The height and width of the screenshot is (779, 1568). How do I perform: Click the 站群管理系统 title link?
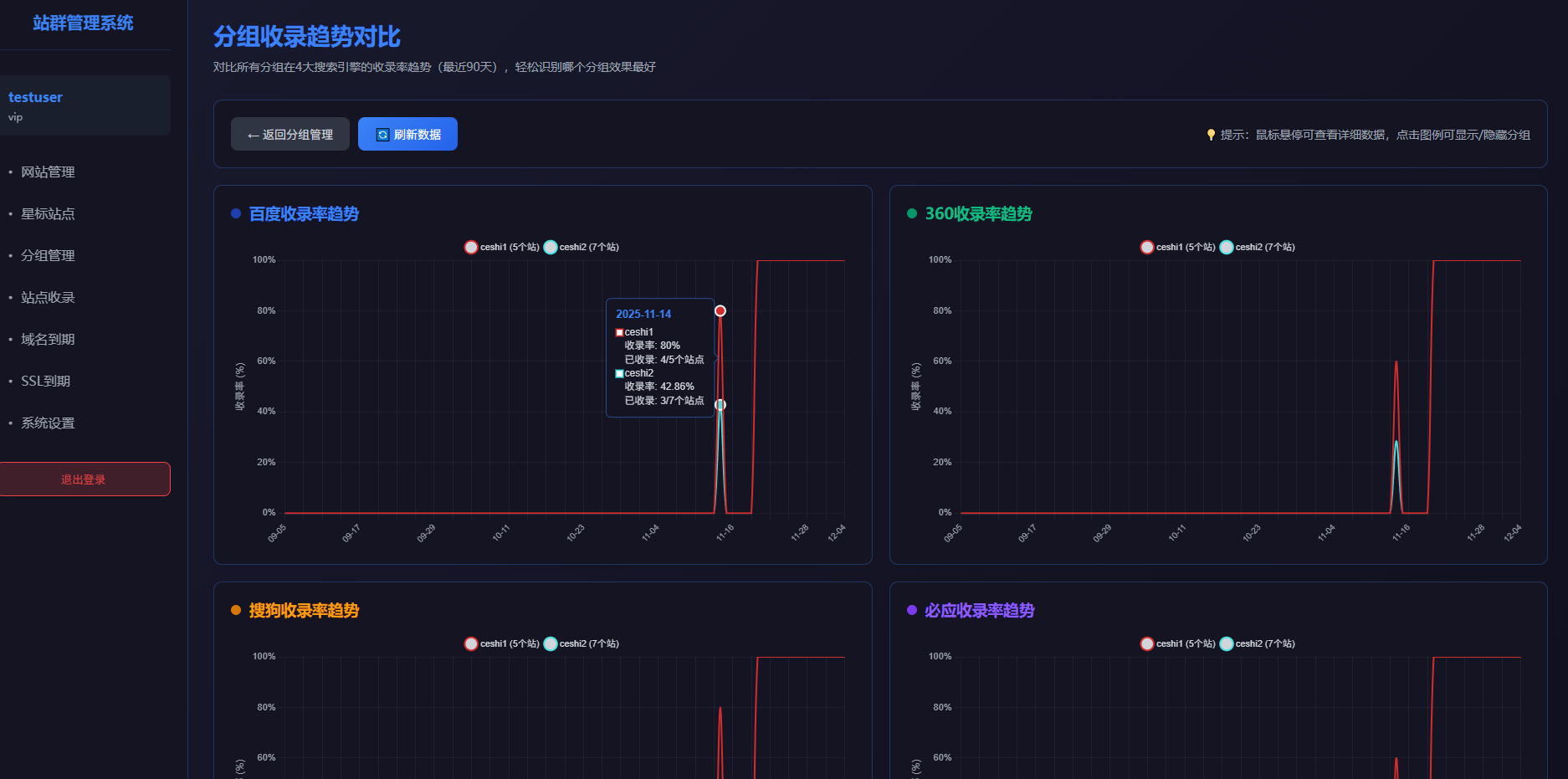pyautogui.click(x=83, y=23)
